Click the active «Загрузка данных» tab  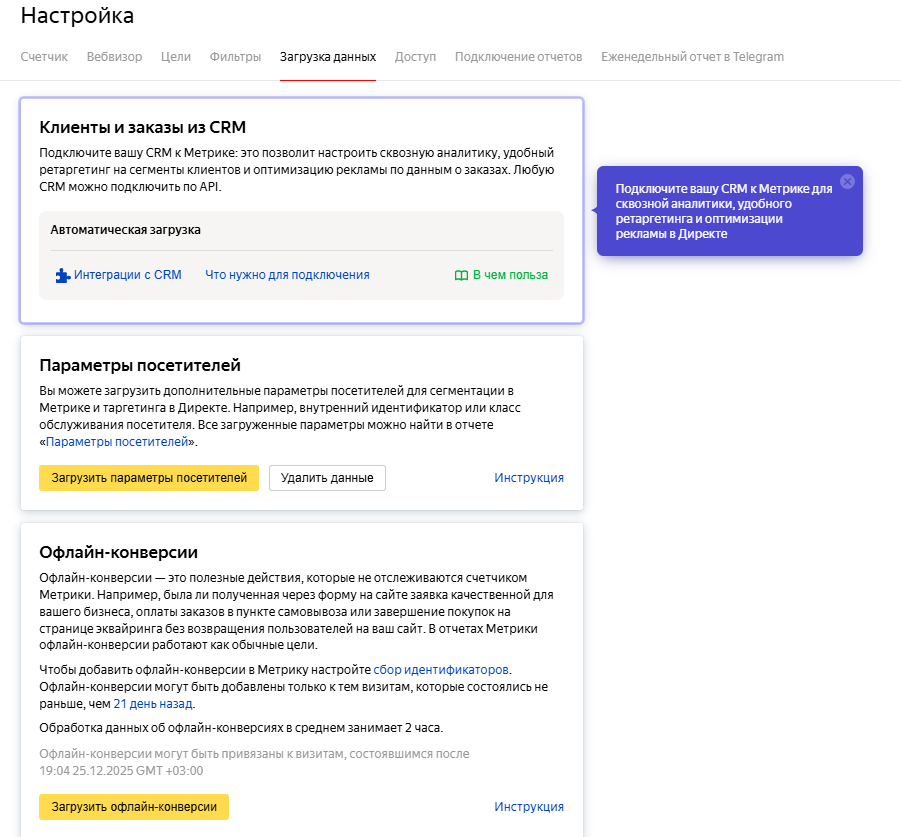328,57
